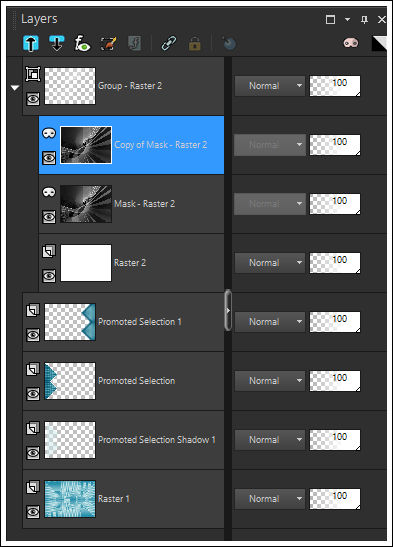
Task: Toggle visibility of Promoted Selection 1 layer
Action: pyautogui.click(x=33, y=335)
